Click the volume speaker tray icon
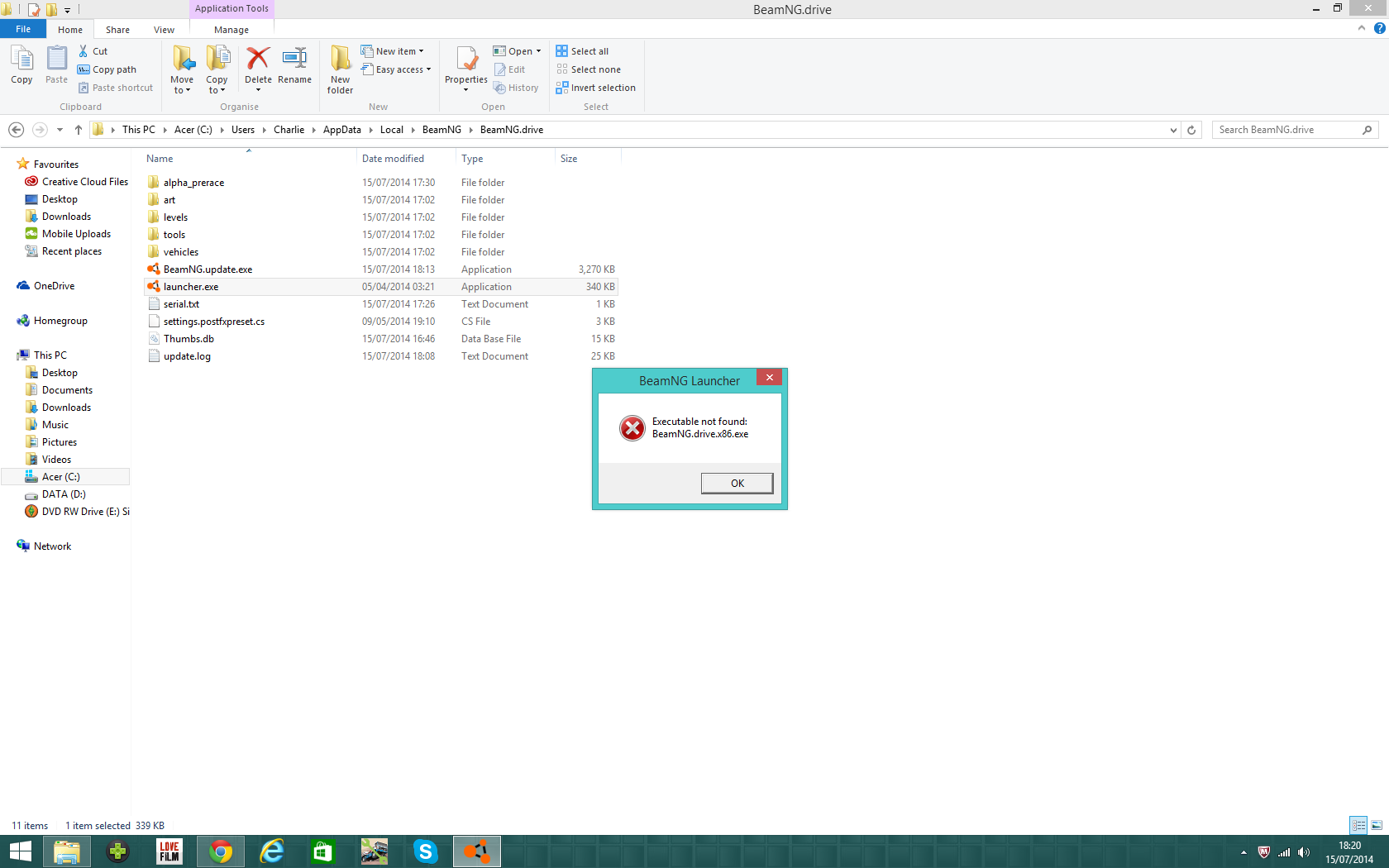The width and height of the screenshot is (1389, 868). pos(1304,852)
